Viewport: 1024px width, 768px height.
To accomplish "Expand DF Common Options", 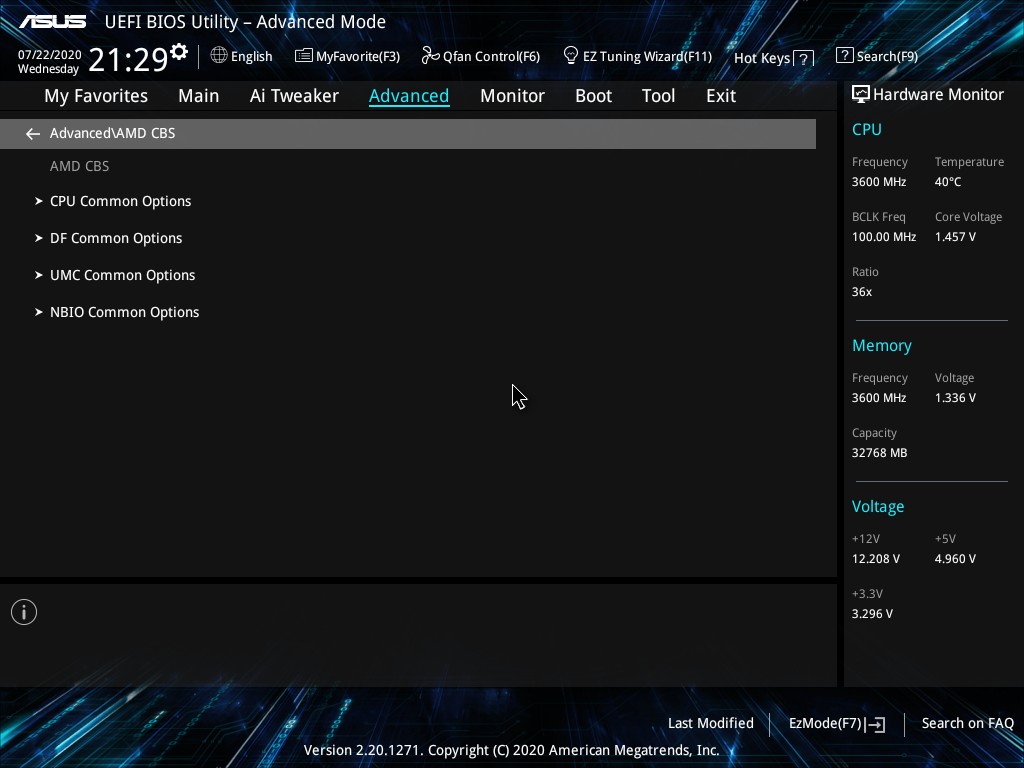I will coord(116,238).
